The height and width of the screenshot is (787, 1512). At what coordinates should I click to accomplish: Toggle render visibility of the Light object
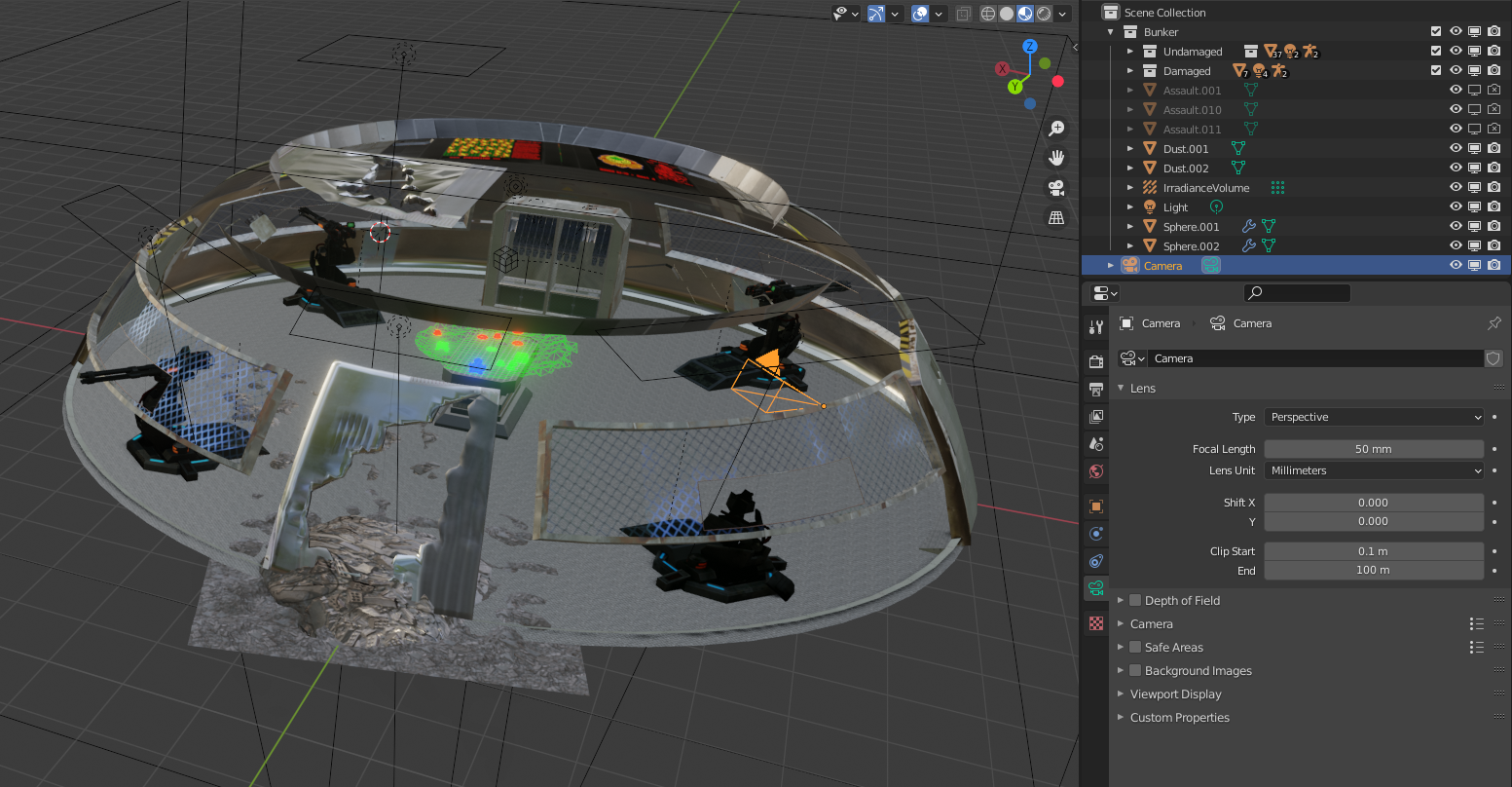(x=1494, y=206)
